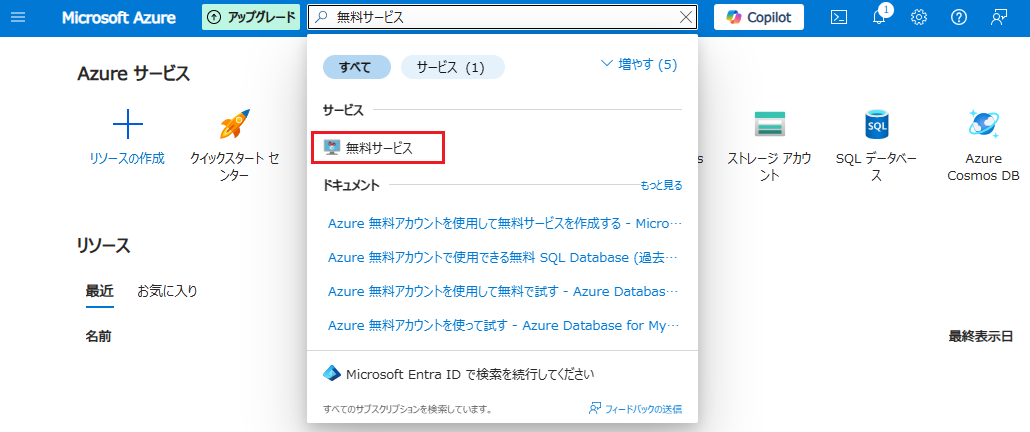Click the Azure Cosmos DB label text
Viewport: 1030px width, 432px height.
click(983, 167)
